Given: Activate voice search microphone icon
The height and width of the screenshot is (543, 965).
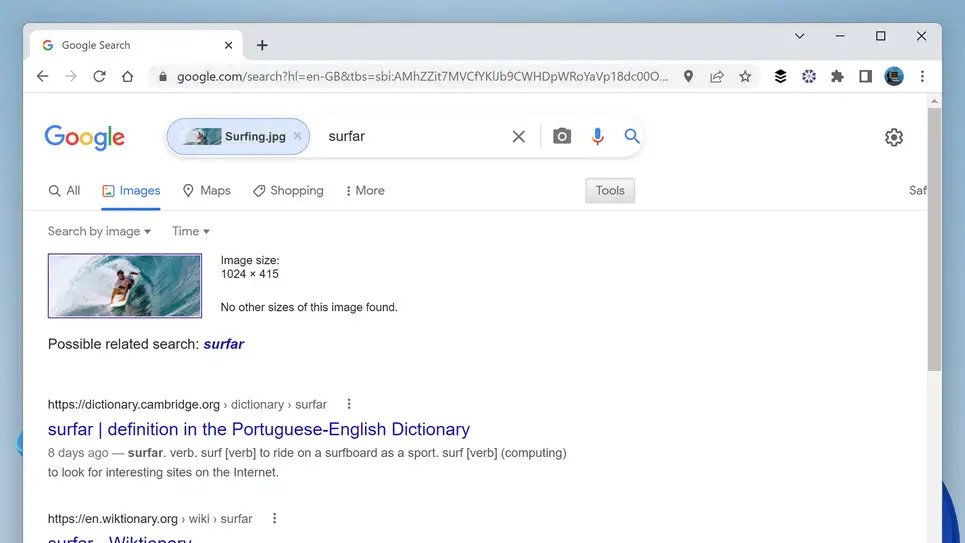Looking at the screenshot, I should click(597, 136).
